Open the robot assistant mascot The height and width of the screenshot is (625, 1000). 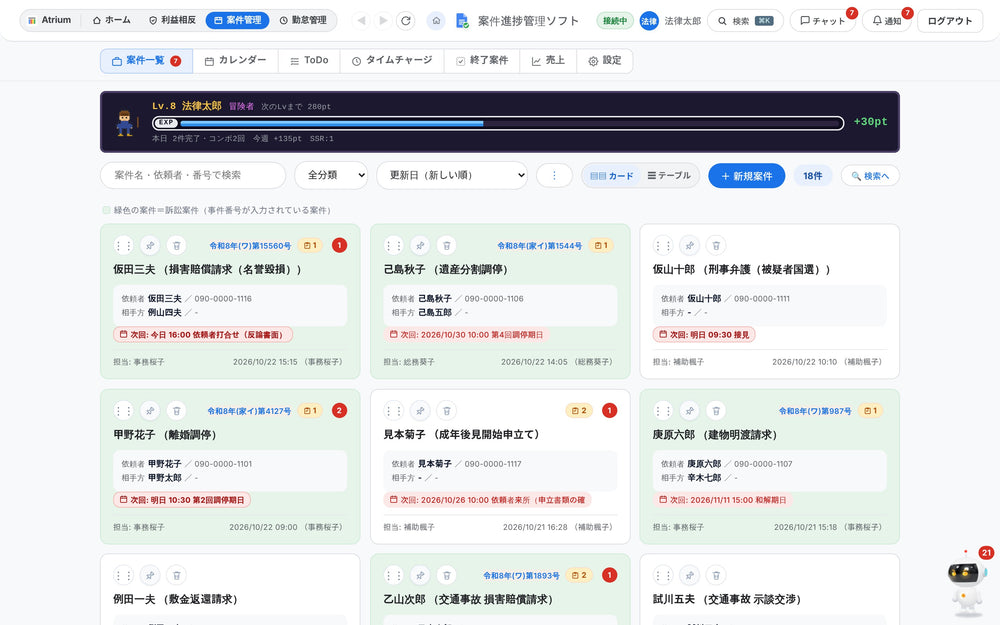point(967,585)
